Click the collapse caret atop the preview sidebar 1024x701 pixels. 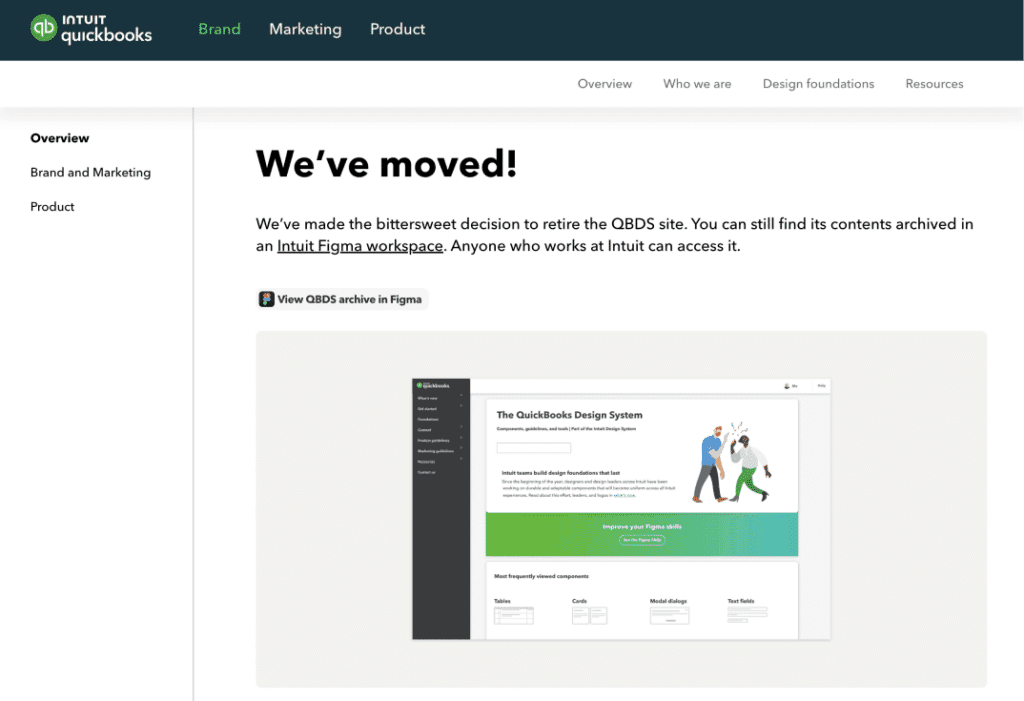(461, 394)
